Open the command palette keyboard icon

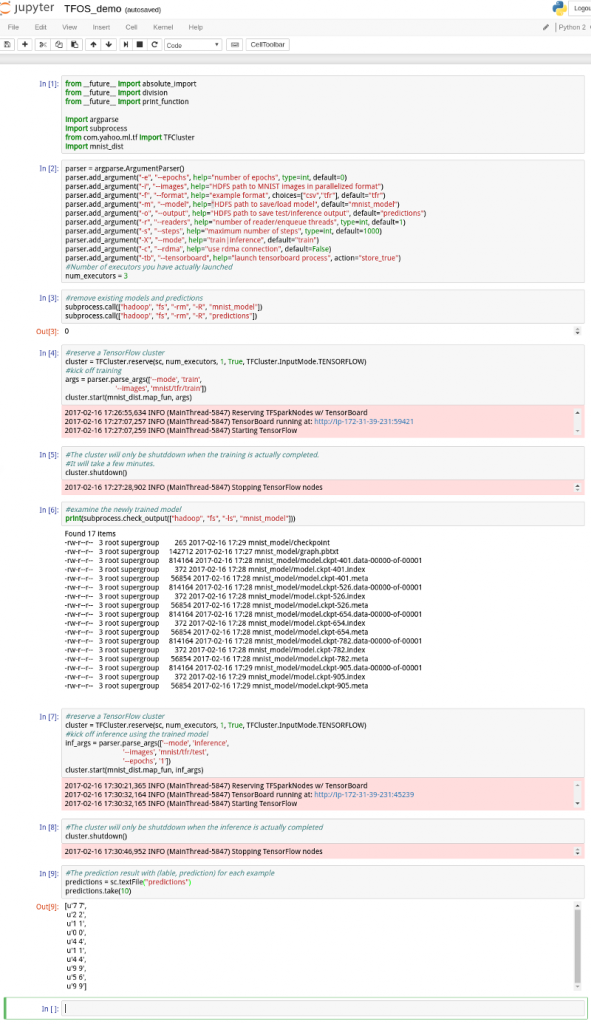(x=235, y=44)
